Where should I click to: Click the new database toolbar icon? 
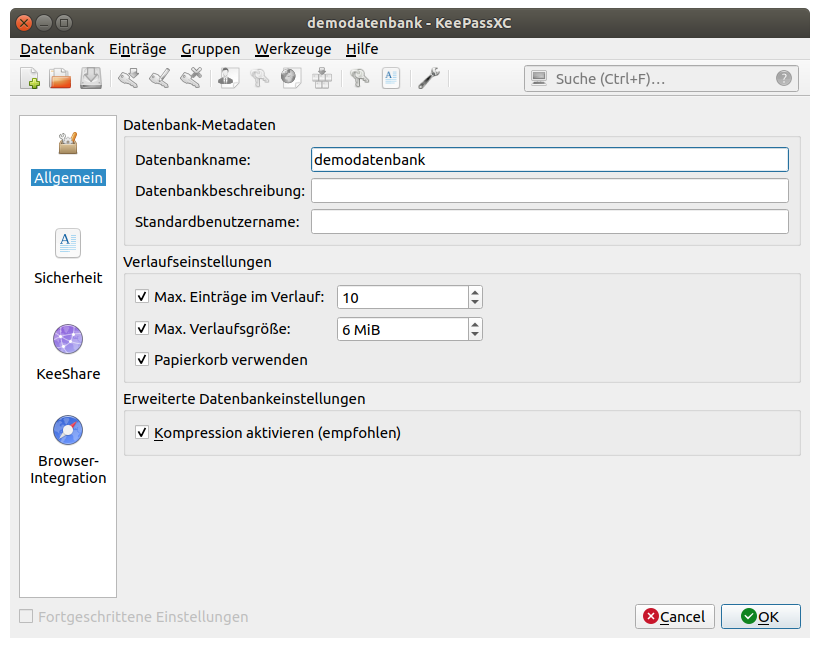[x=30, y=79]
